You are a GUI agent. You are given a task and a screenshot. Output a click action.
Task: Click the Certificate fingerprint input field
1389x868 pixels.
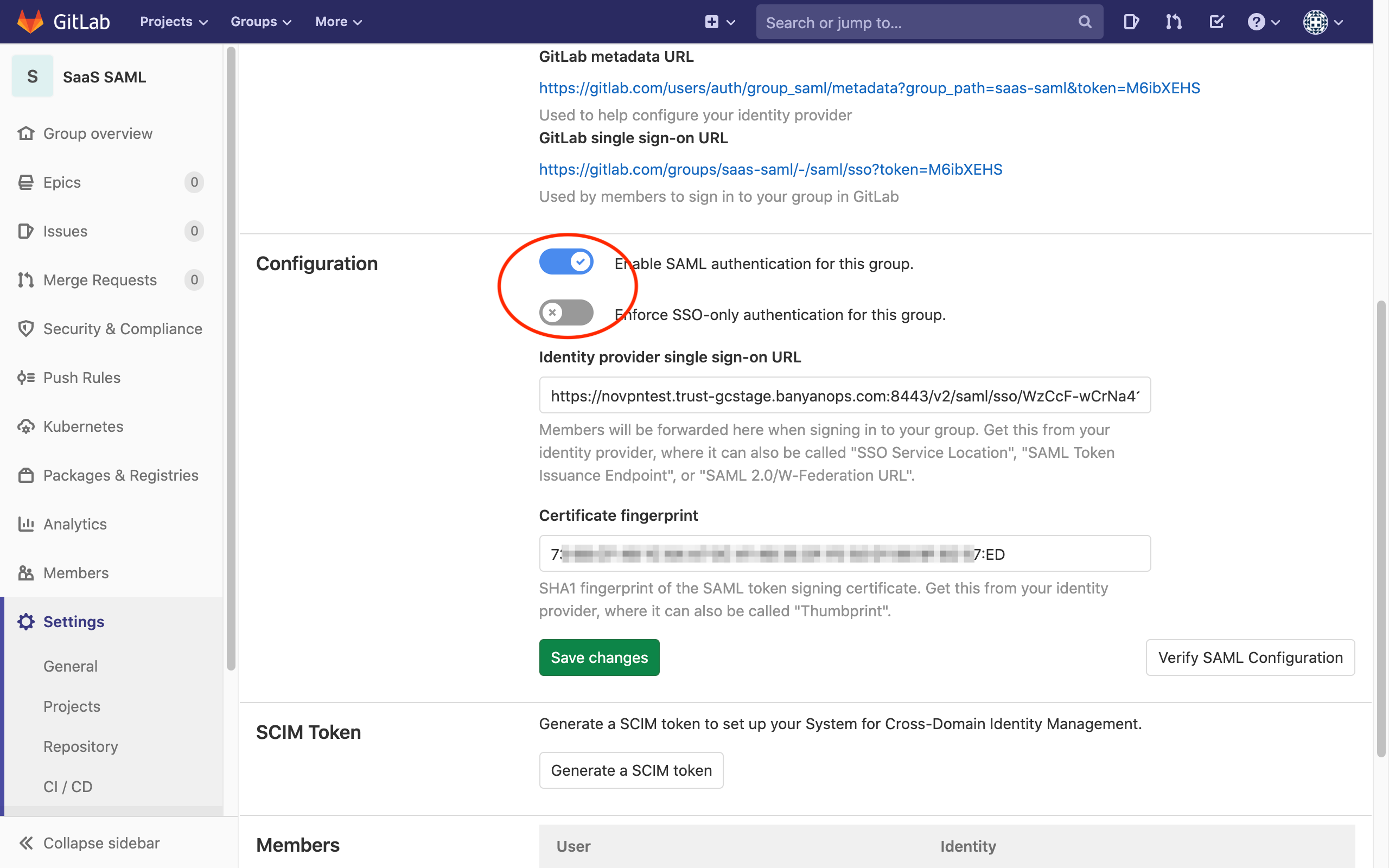point(844,553)
